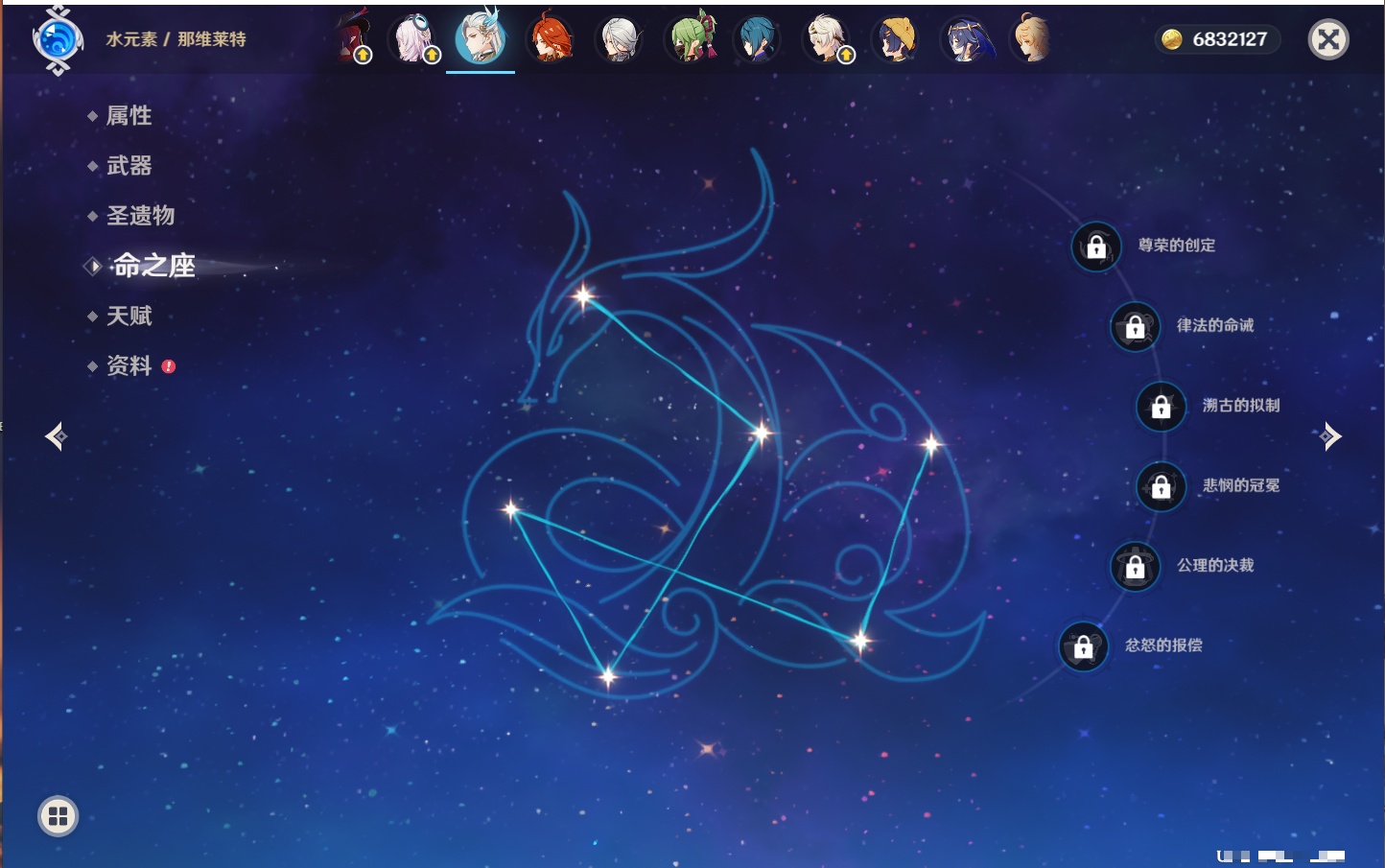The width and height of the screenshot is (1385, 868).
Task: Open the 属性 attributes tab
Action: coord(129,116)
